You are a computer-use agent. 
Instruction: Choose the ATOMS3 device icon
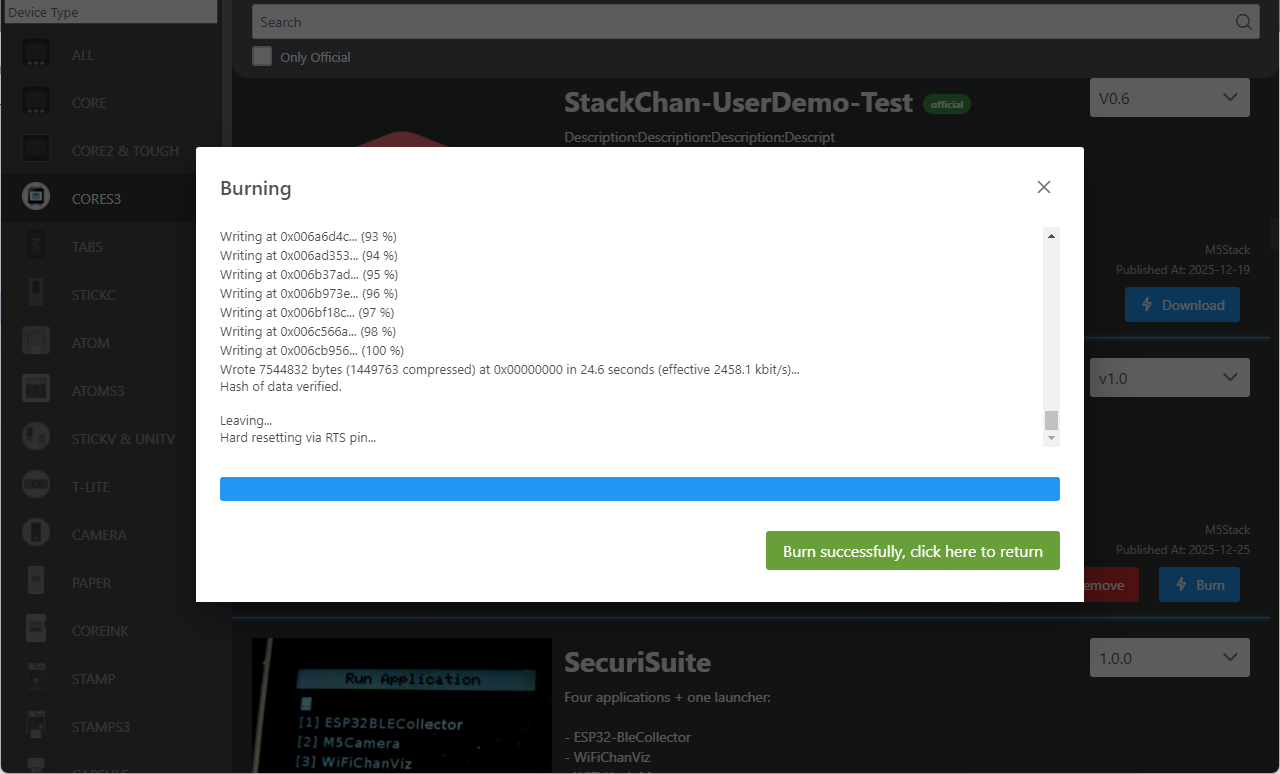pos(36,390)
